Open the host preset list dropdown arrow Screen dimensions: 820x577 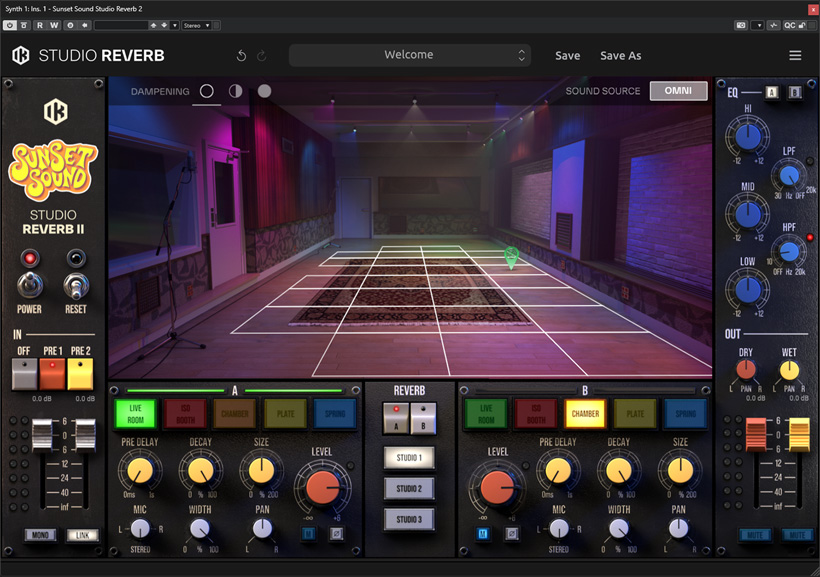[x=175, y=25]
